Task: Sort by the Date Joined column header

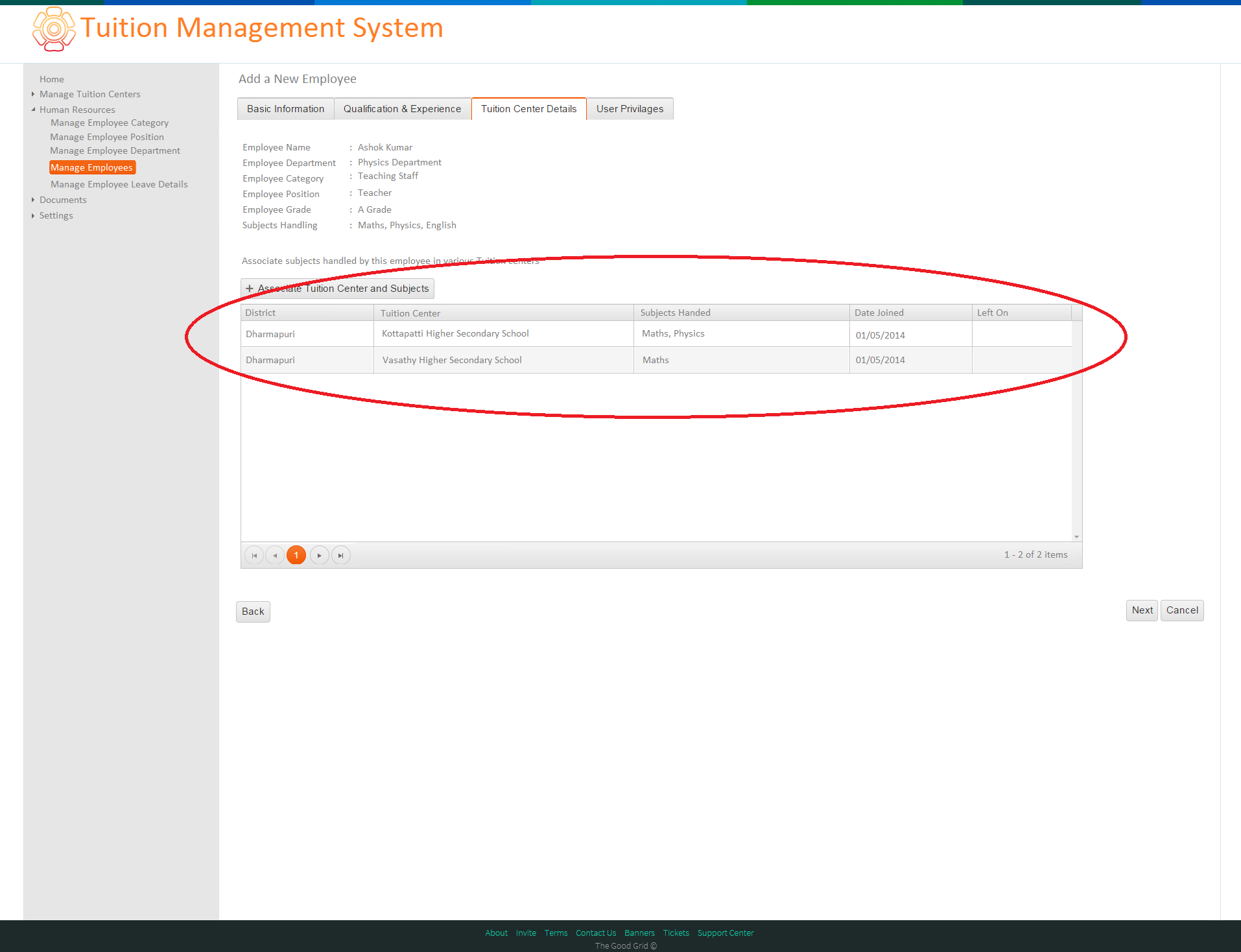Action: [x=911, y=313]
